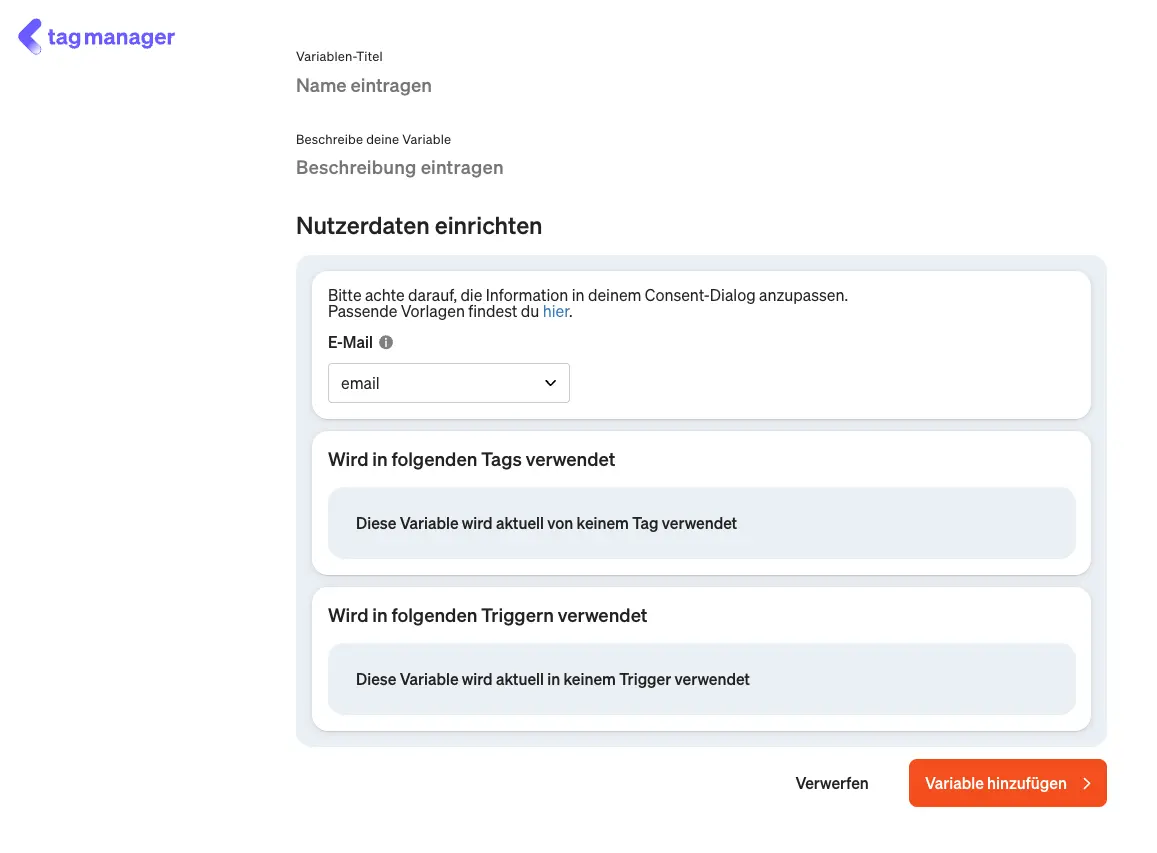Click the tag manager logo icon
Screen dimensions: 1157x853
[x=30, y=36]
